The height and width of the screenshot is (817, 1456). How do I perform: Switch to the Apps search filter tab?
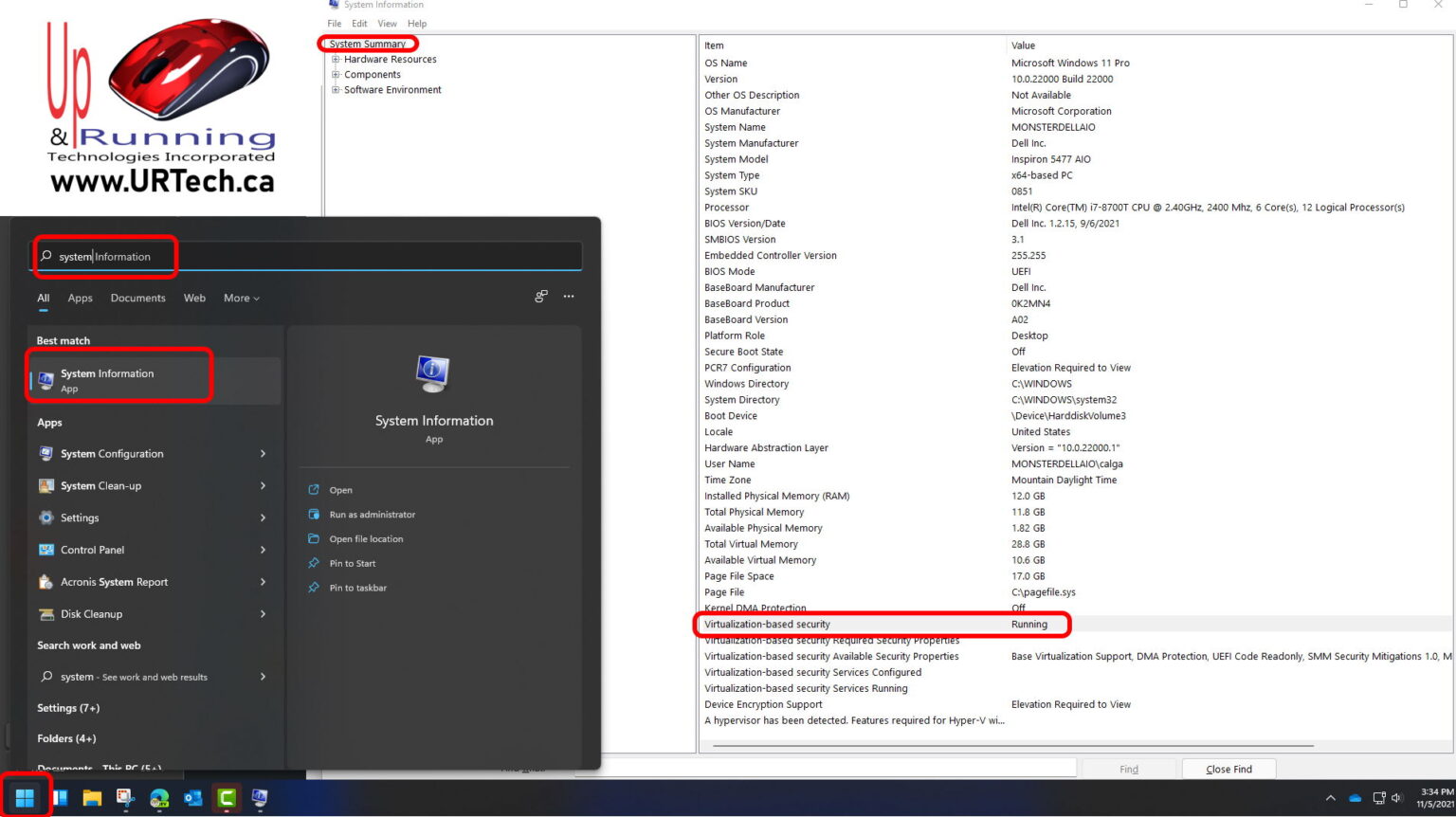pos(80,298)
